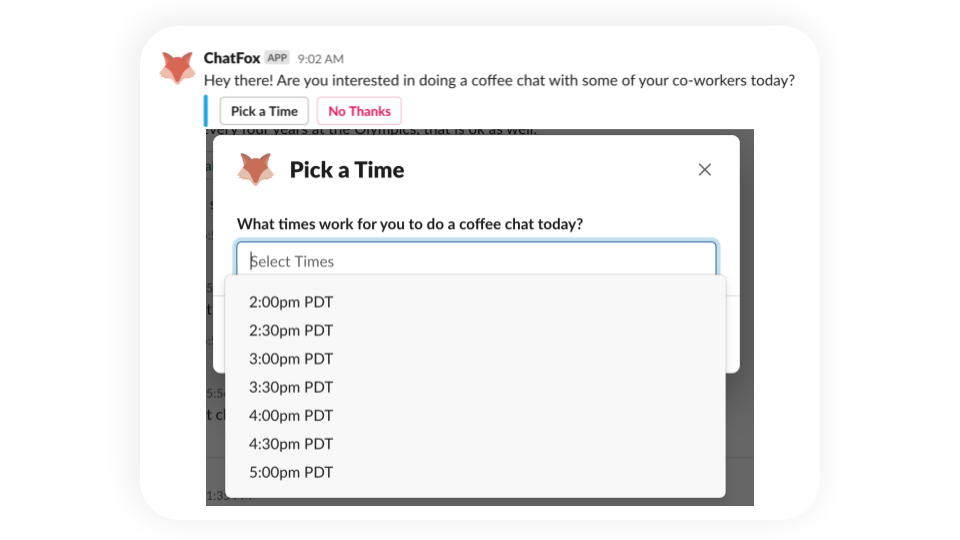Click the "Pick a Time" modal heading
The height and width of the screenshot is (540, 960).
click(x=347, y=170)
